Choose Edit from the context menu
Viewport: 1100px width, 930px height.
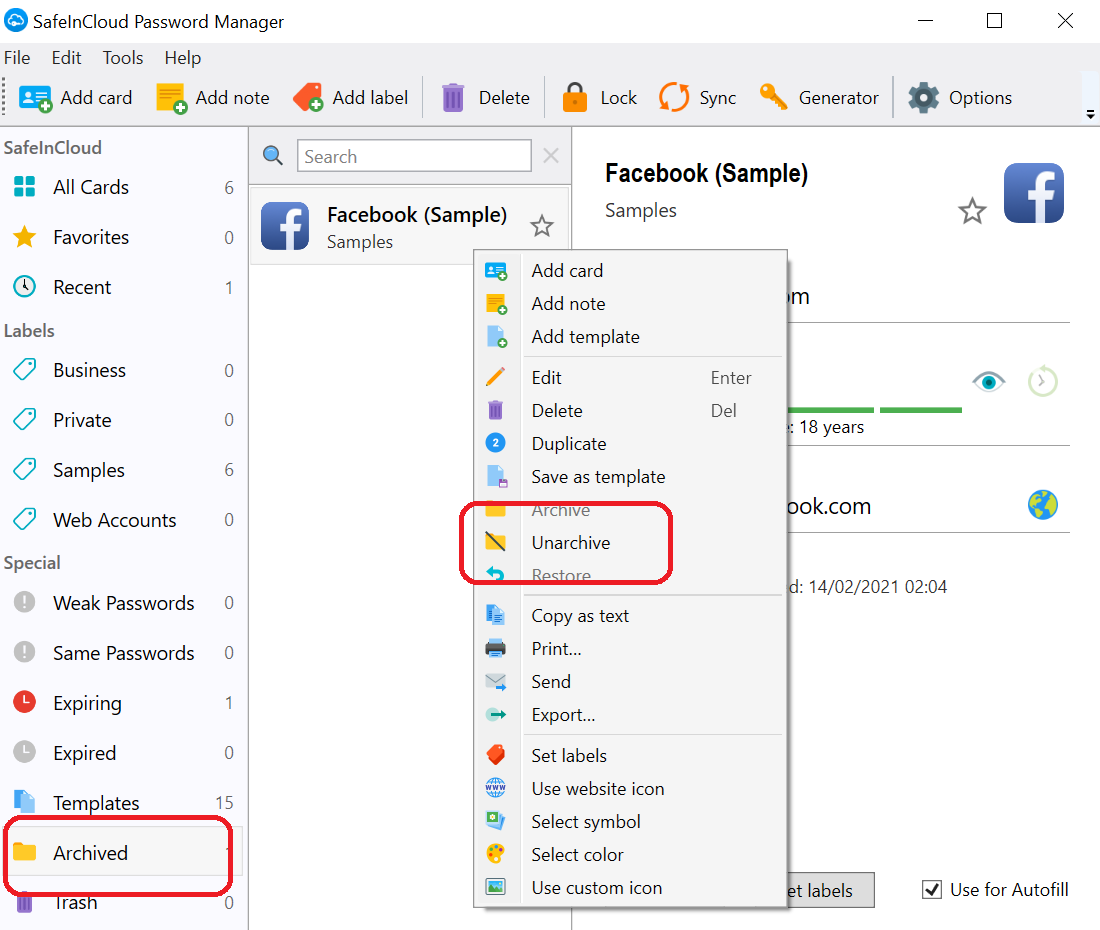pyautogui.click(x=630, y=377)
